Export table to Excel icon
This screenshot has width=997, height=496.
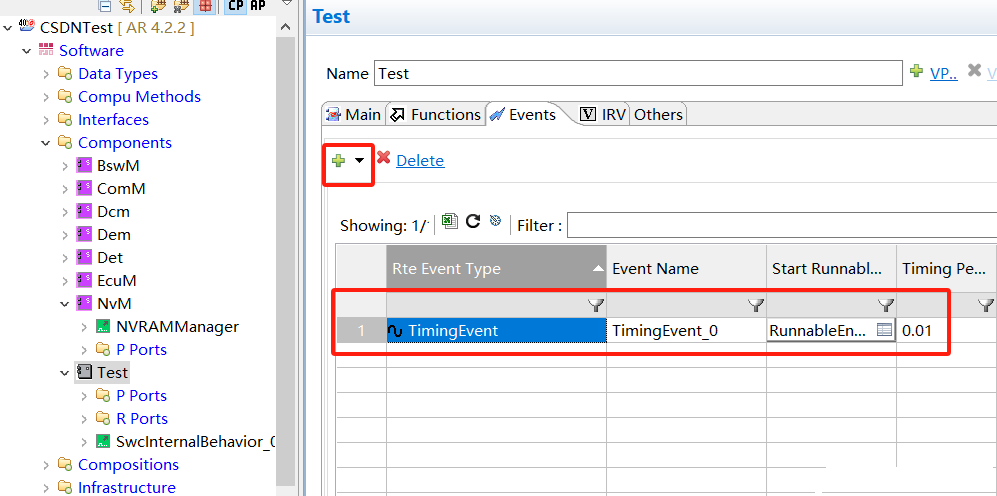(x=450, y=222)
